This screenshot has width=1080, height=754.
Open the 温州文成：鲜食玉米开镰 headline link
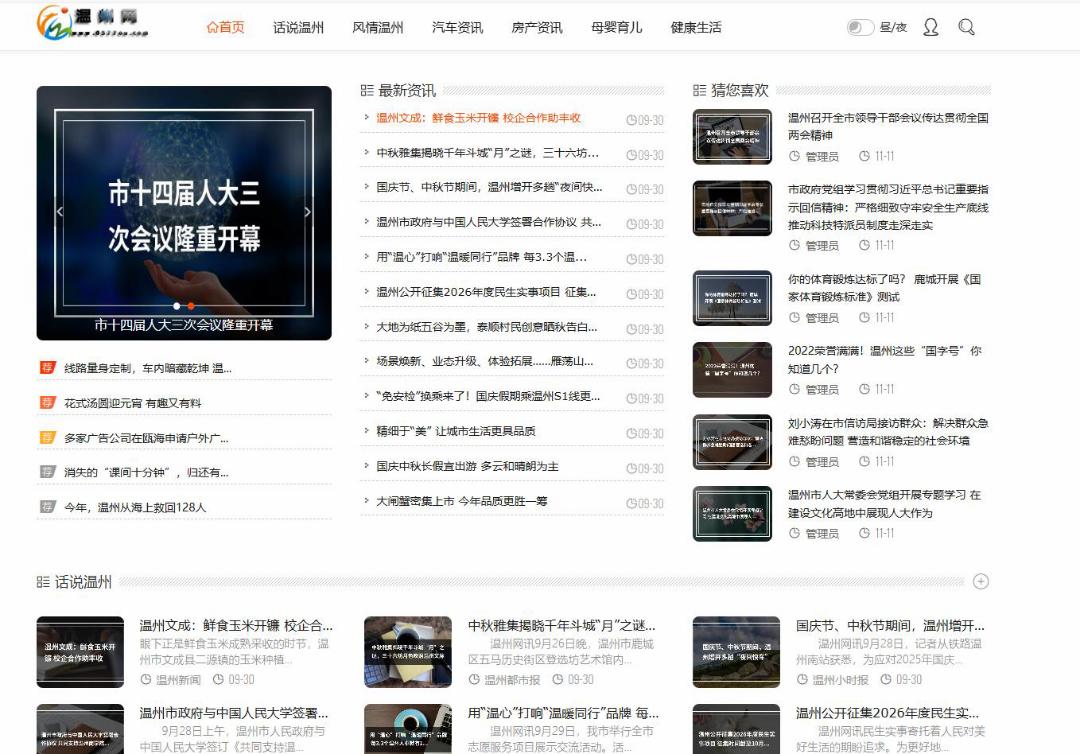pyautogui.click(x=478, y=118)
